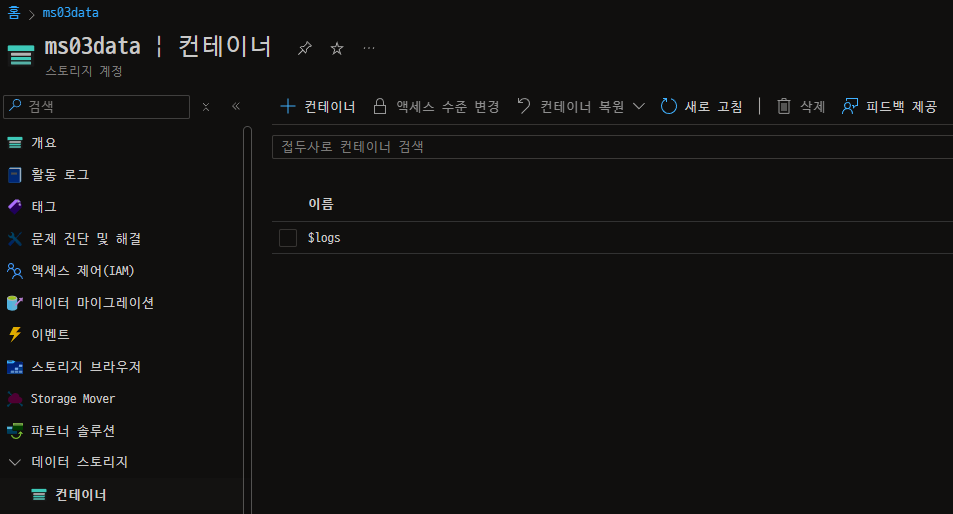Click 삭제 button text
953x514 pixels.
pyautogui.click(x=813, y=107)
